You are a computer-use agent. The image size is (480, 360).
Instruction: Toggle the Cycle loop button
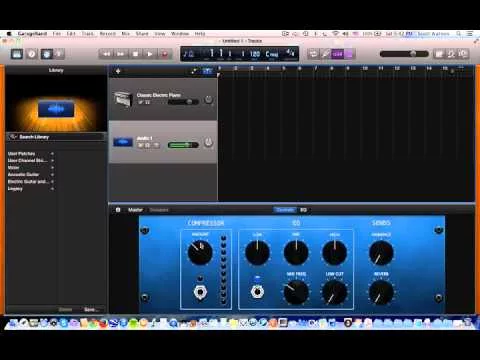point(313,54)
